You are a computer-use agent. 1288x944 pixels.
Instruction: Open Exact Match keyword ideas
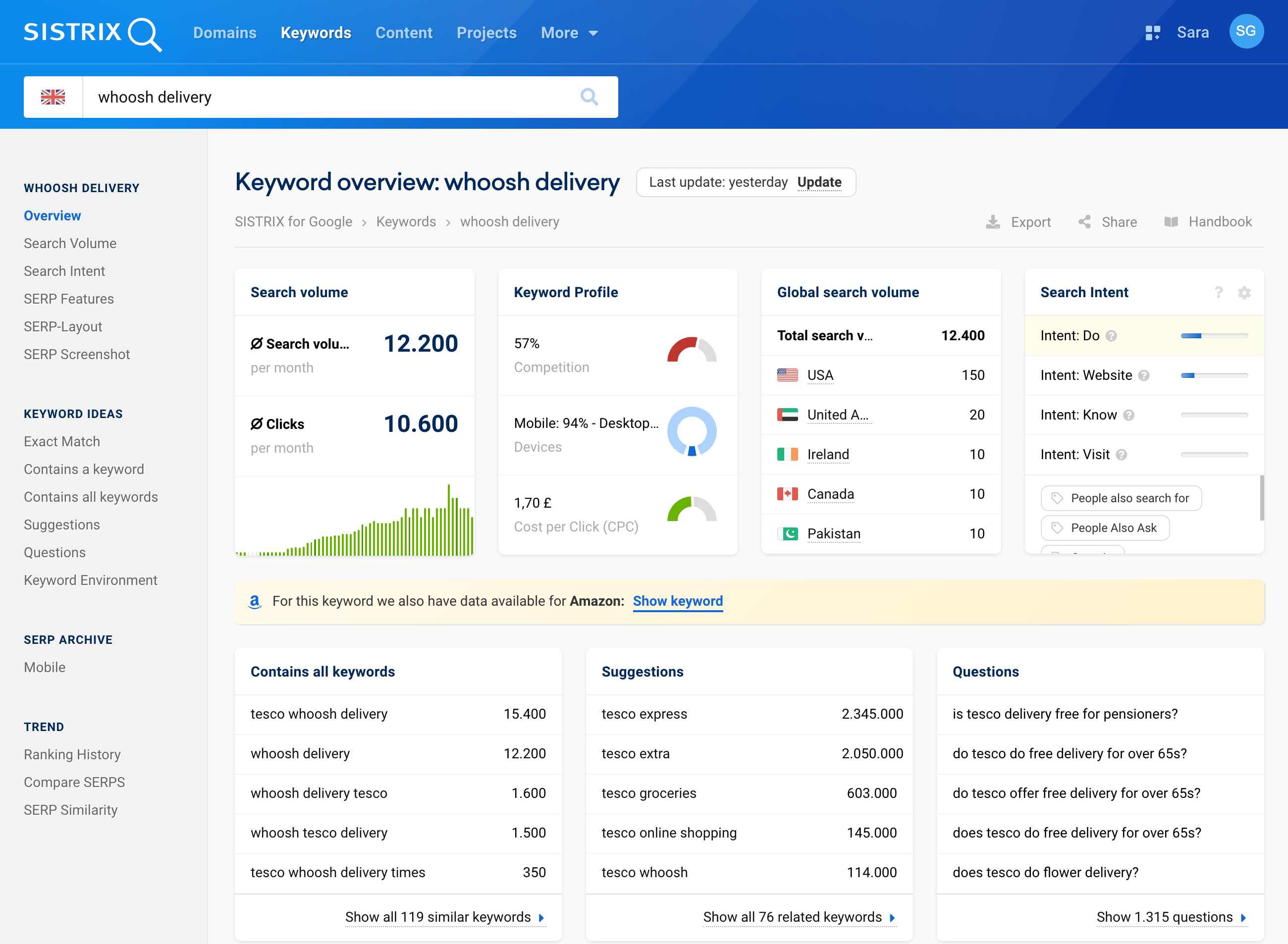tap(62, 442)
